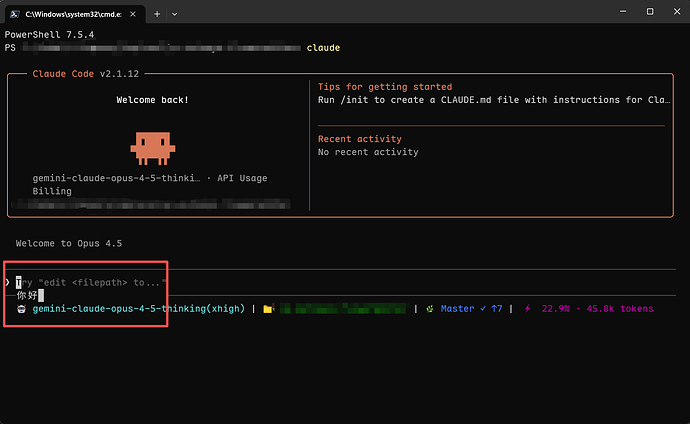This screenshot has width=690, height=424.
Task: Click the '45.8k tokens' text
Action: click(620, 309)
